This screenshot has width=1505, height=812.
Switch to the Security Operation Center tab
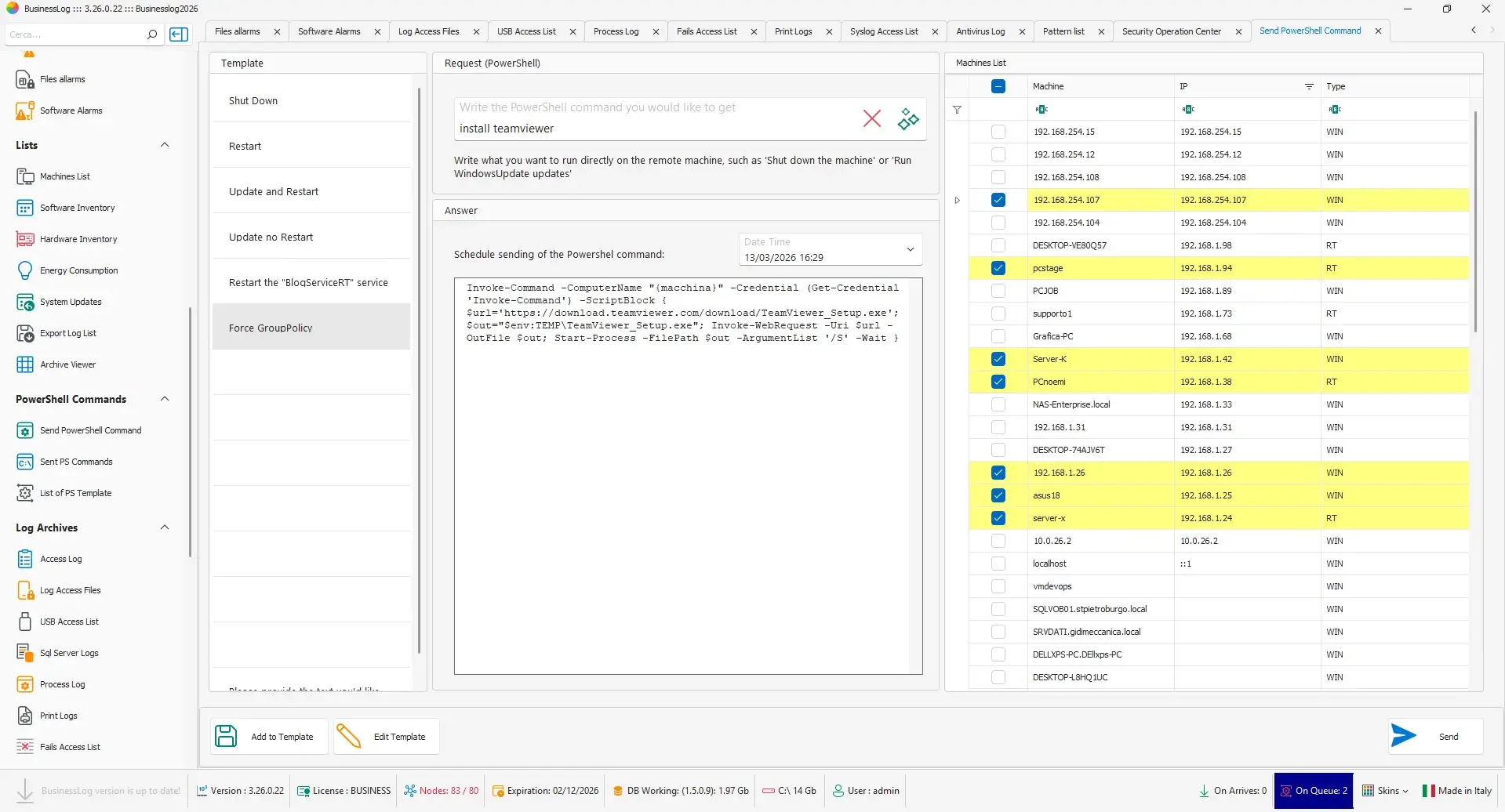1171,31
